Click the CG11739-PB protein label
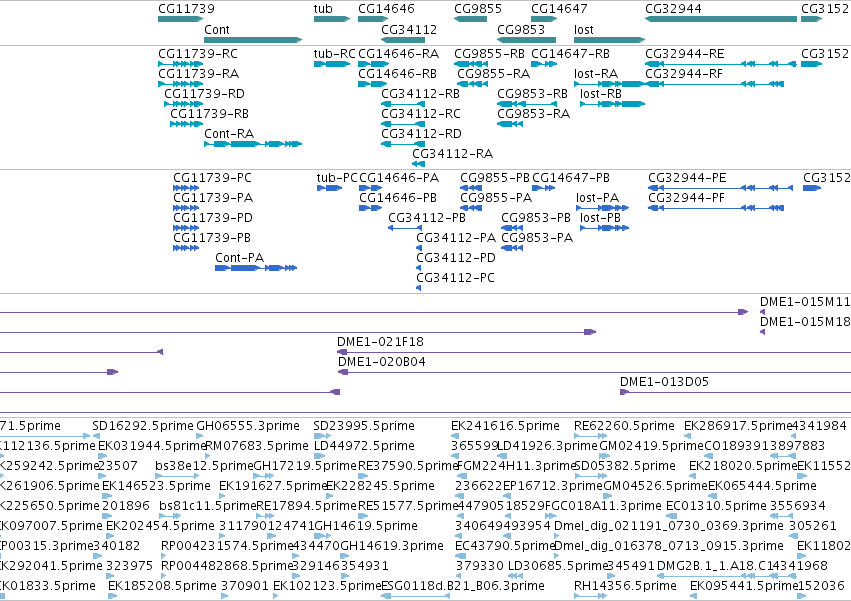 pos(212,238)
